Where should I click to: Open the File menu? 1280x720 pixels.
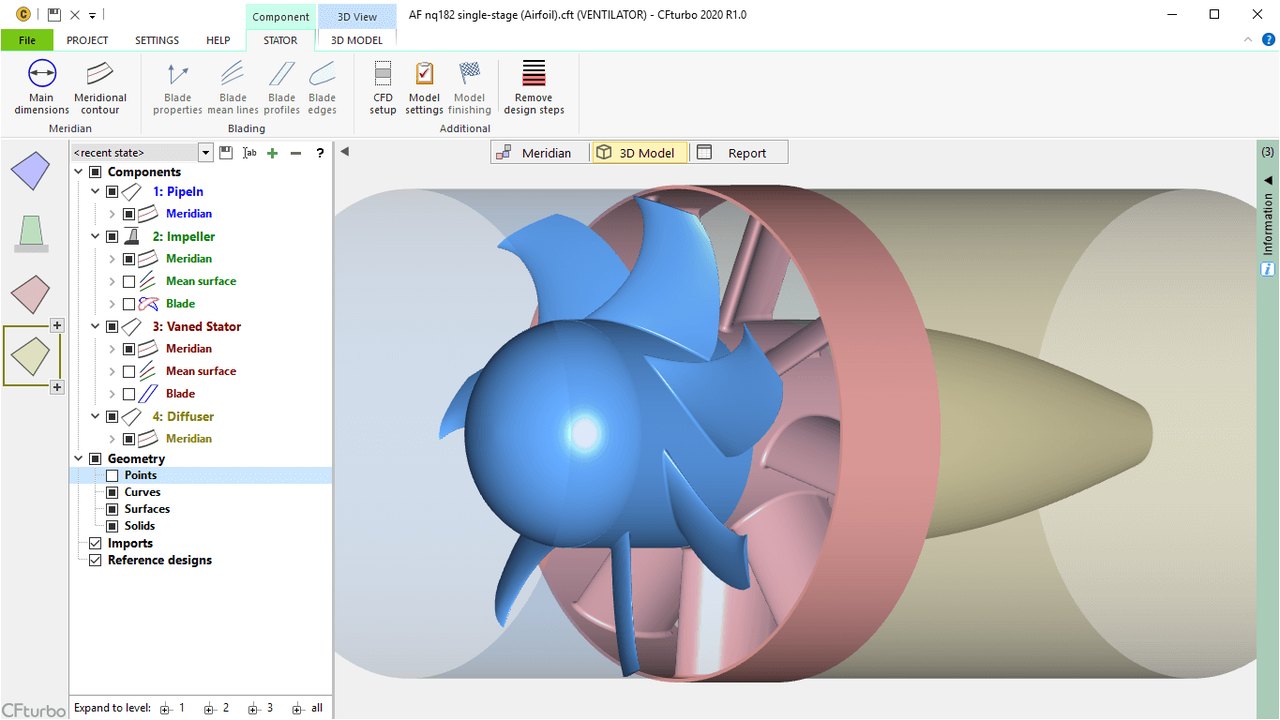tap(27, 40)
